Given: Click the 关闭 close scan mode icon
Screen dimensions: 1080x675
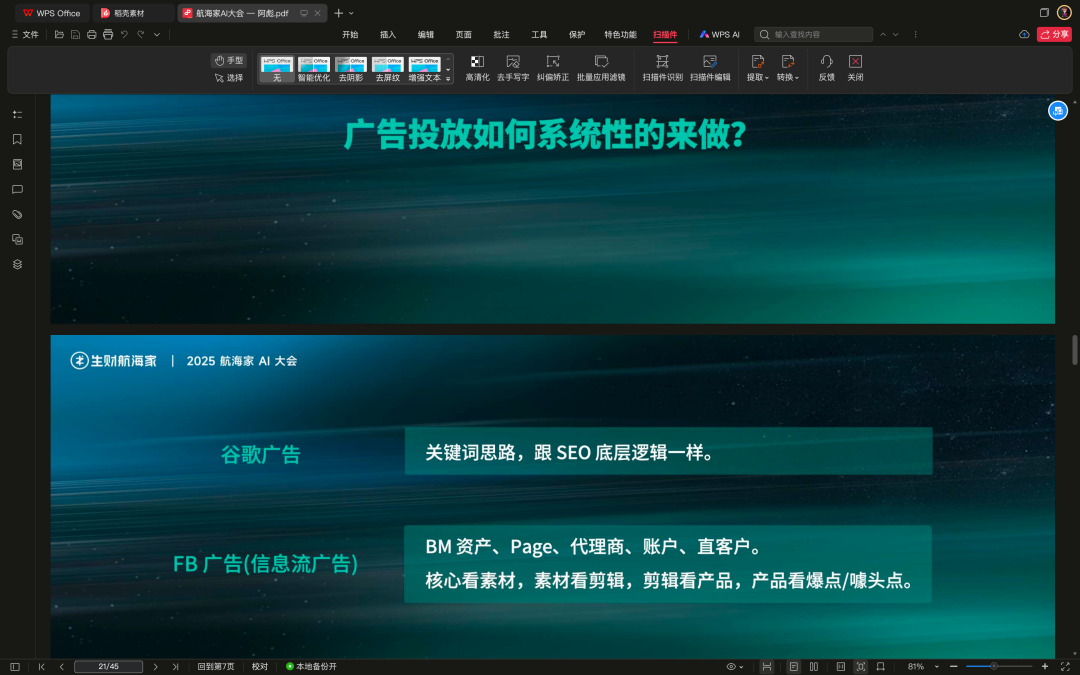Looking at the screenshot, I should (855, 69).
